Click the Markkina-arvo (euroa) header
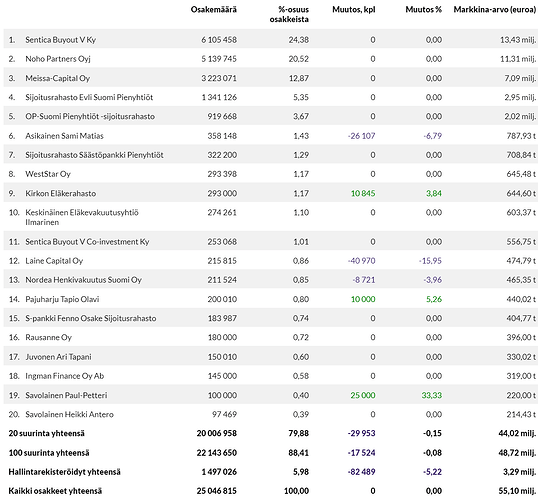The image size is (538, 500). point(494,10)
